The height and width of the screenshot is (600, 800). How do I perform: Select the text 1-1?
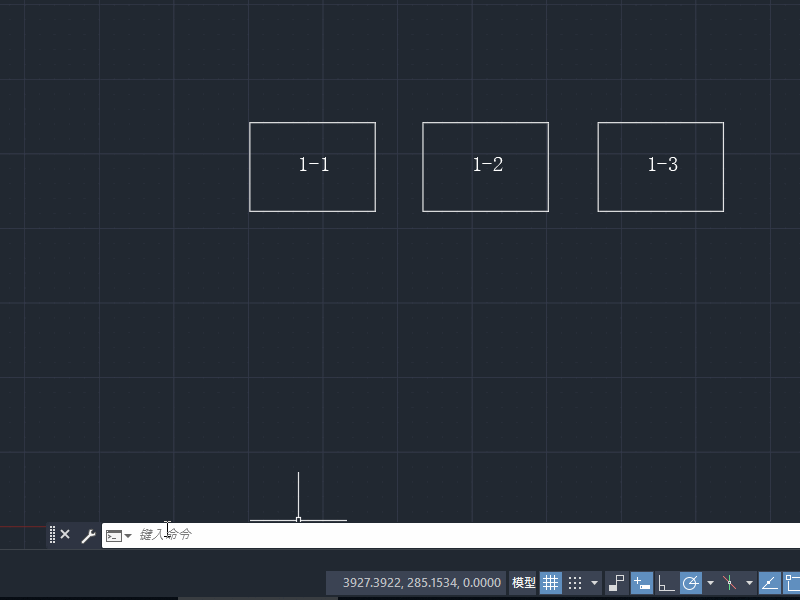pos(314,164)
